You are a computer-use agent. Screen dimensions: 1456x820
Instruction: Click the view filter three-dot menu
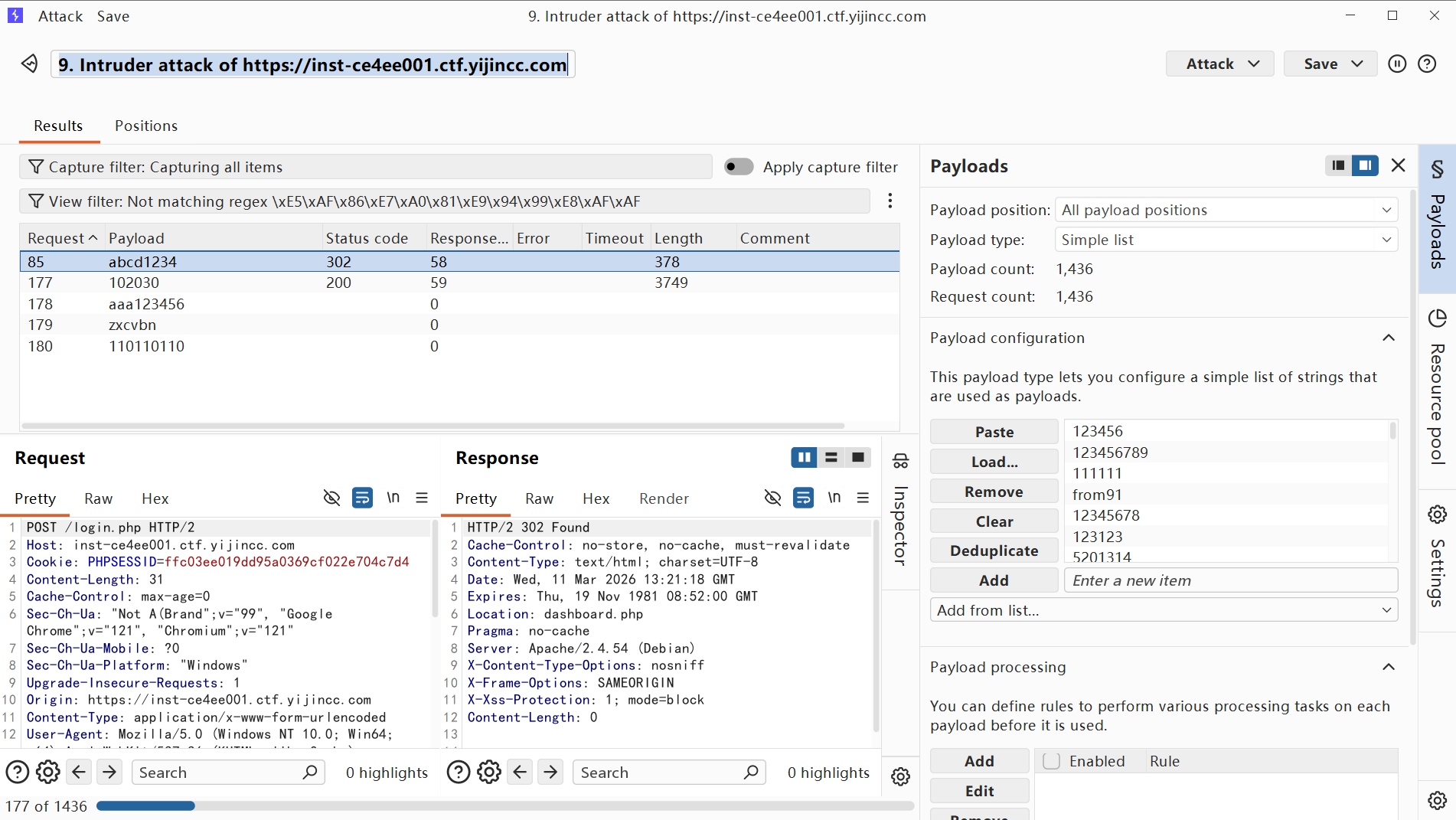pyautogui.click(x=890, y=201)
